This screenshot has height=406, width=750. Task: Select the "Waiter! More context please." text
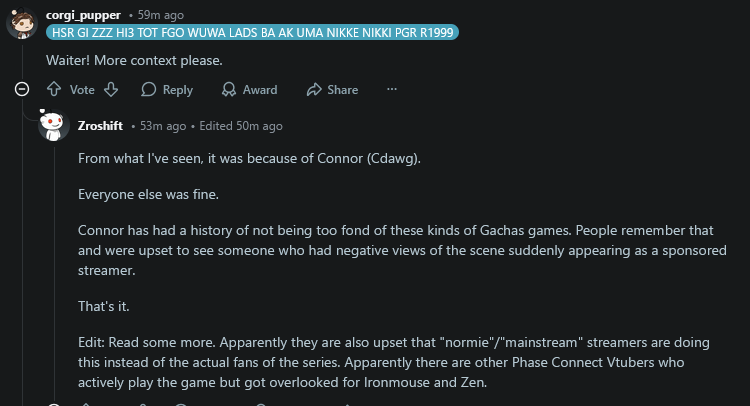point(134,60)
